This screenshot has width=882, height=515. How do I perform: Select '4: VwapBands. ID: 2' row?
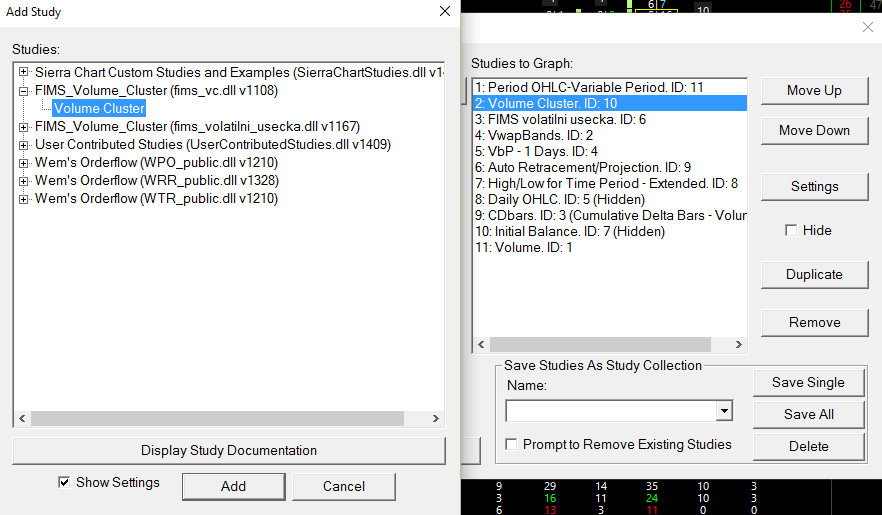pos(610,135)
